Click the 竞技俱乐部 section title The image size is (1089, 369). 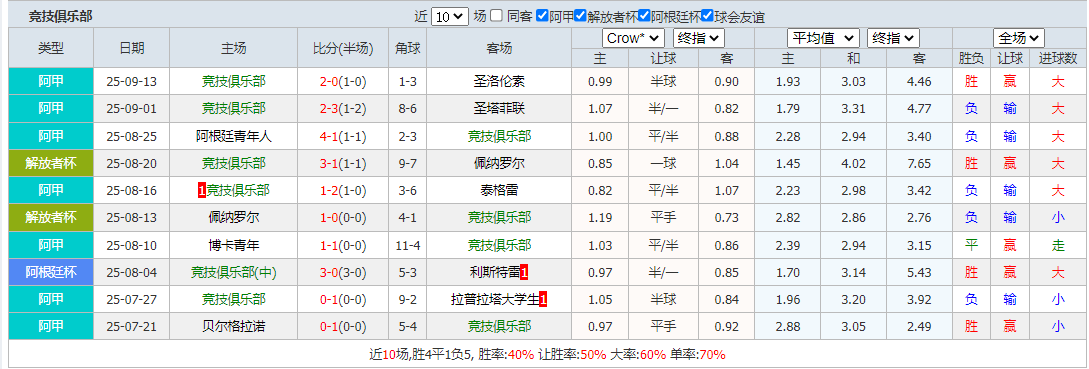pyautogui.click(x=60, y=17)
